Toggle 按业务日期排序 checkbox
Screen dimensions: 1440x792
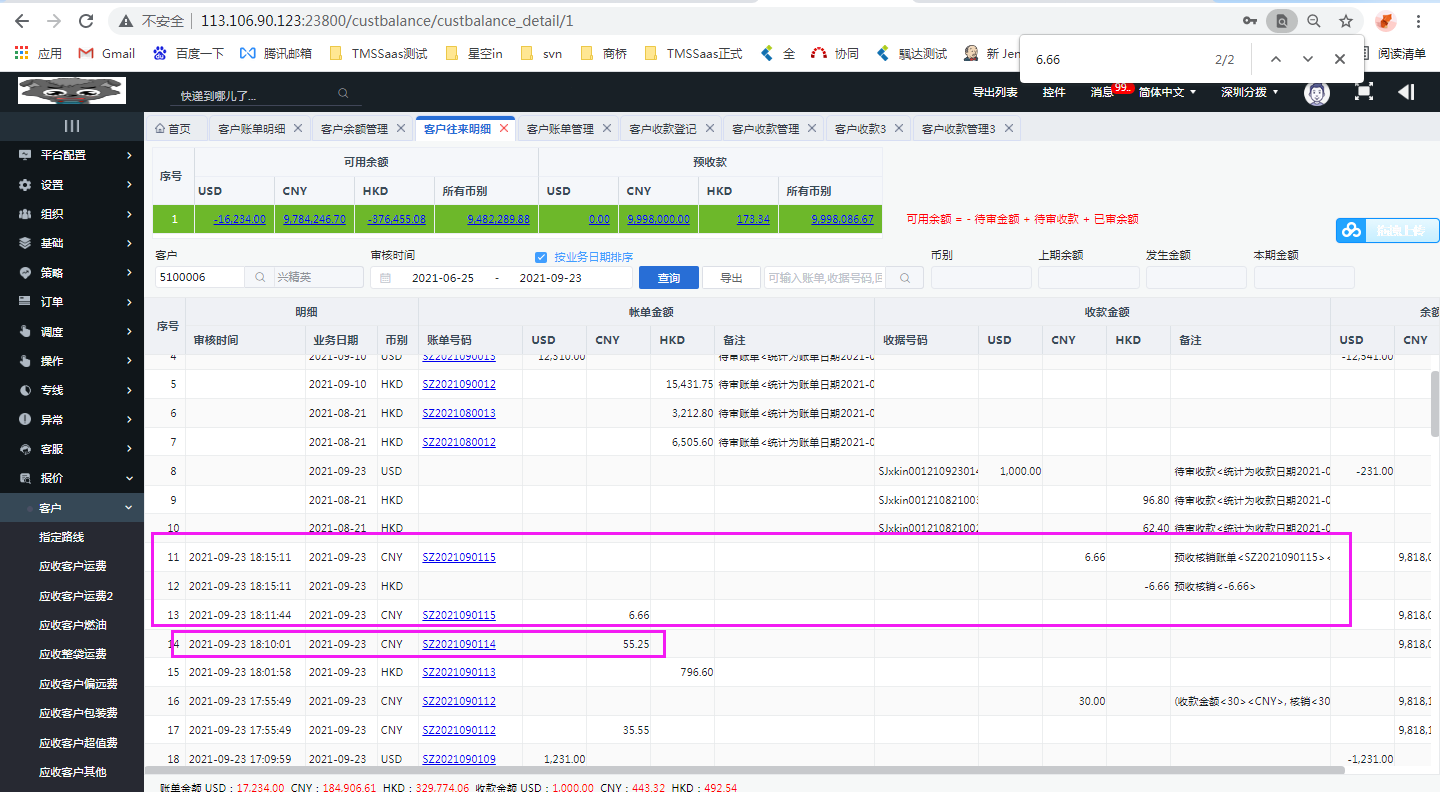[x=541, y=257]
